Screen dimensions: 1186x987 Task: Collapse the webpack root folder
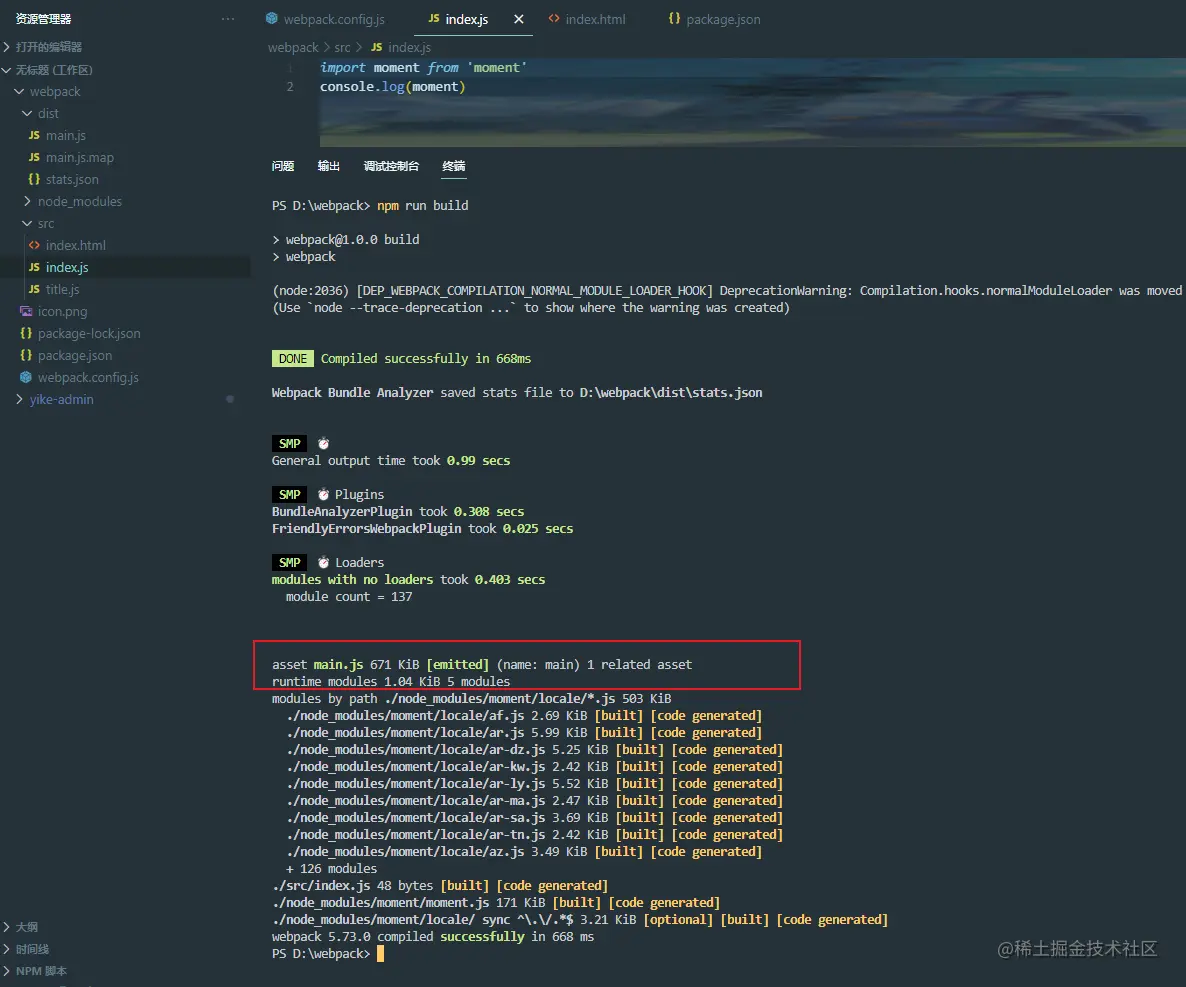(x=19, y=91)
